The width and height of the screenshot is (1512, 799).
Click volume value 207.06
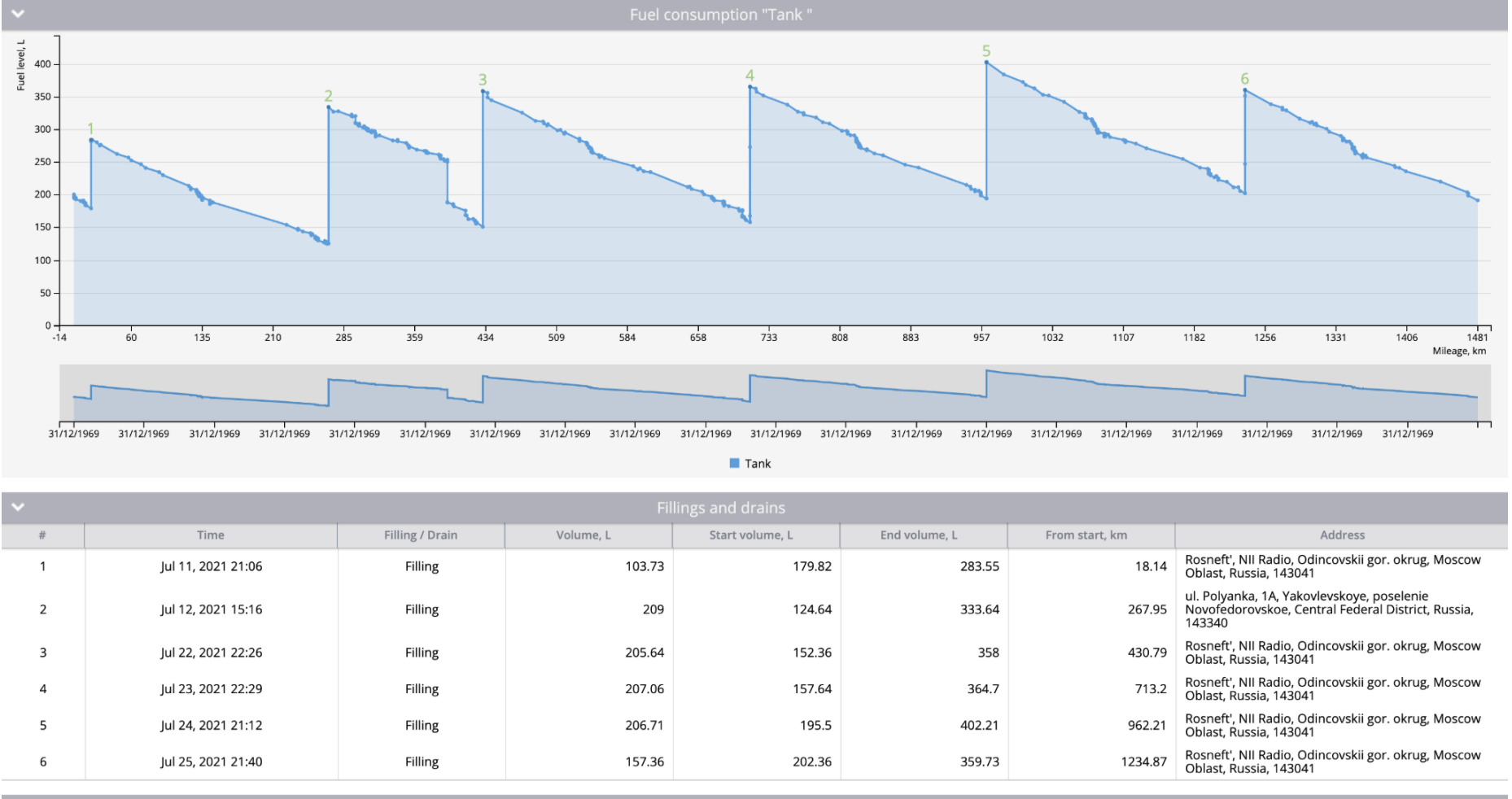coord(645,689)
